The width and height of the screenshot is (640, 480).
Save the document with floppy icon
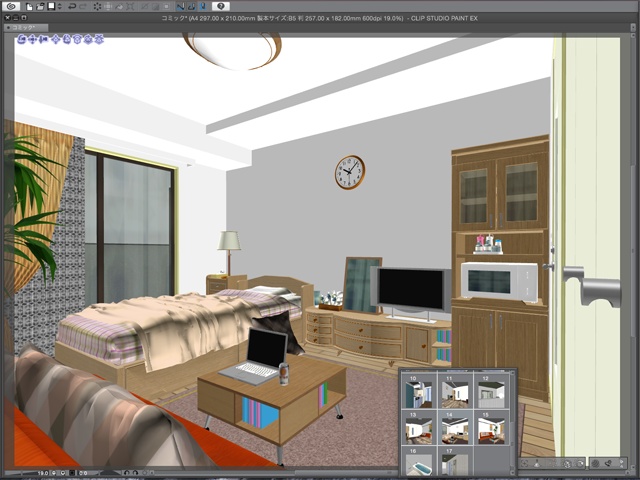51,6
